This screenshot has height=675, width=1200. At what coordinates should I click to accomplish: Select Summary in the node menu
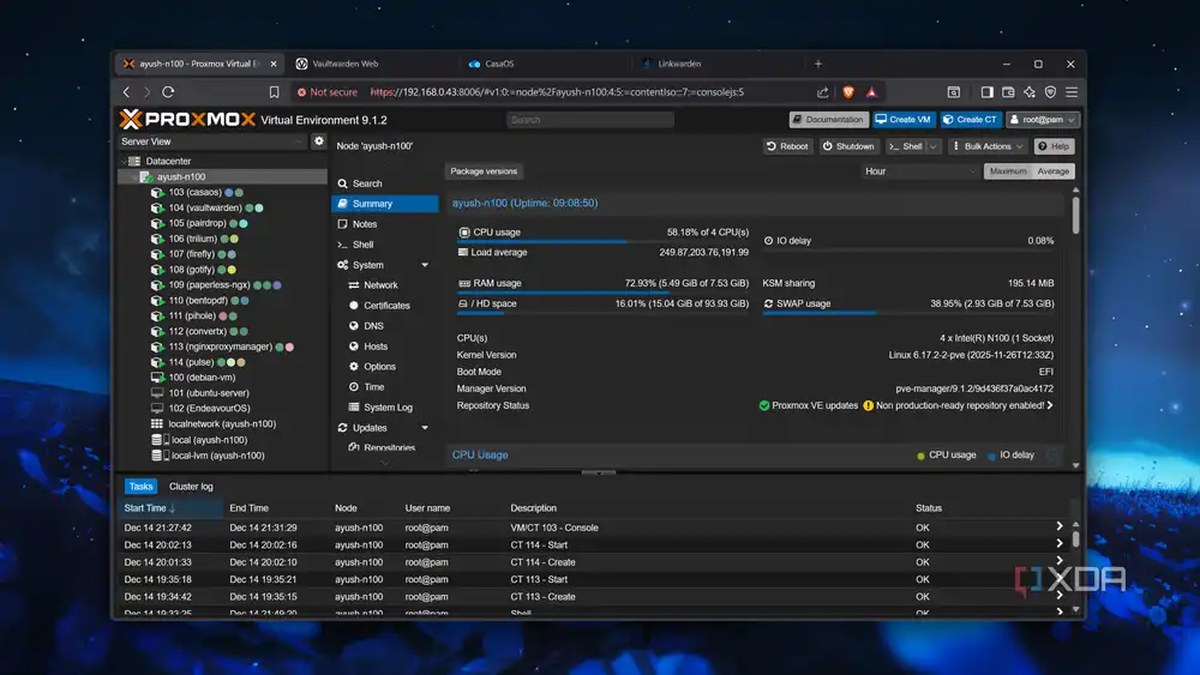tap(385, 204)
